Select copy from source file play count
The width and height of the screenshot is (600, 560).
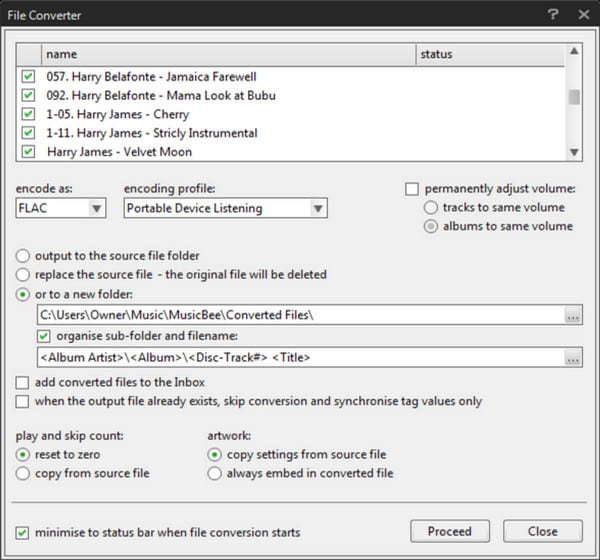tap(23, 473)
